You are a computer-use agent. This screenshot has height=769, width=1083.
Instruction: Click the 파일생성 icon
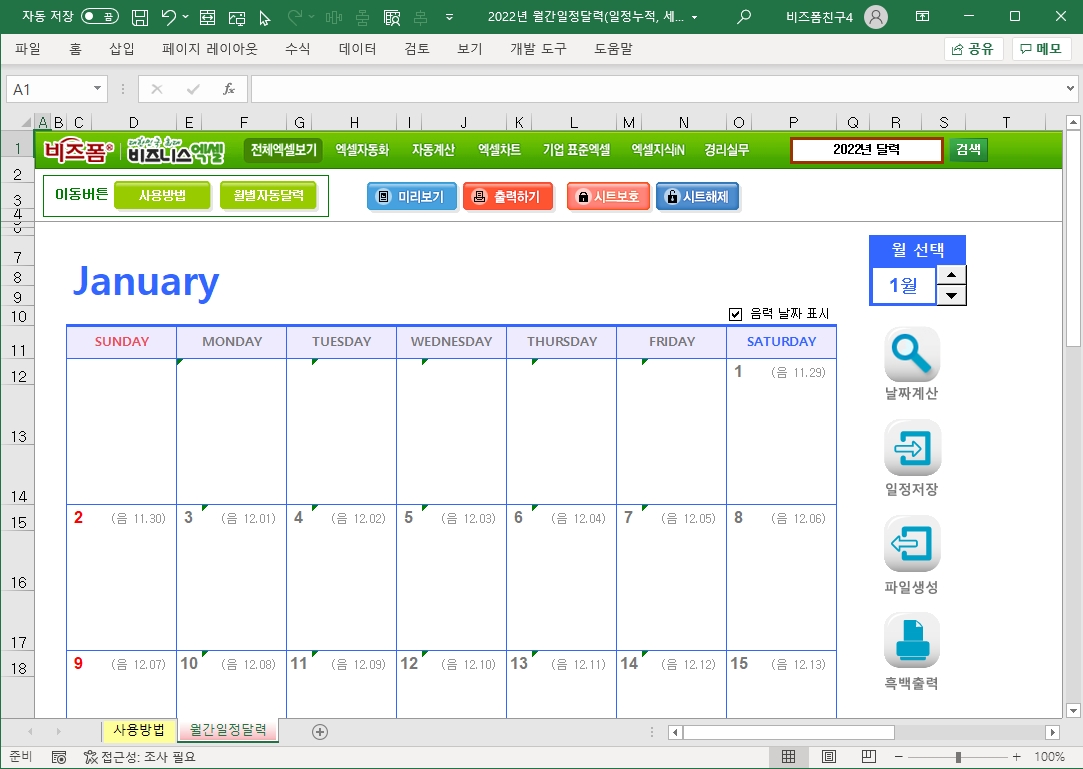point(912,544)
